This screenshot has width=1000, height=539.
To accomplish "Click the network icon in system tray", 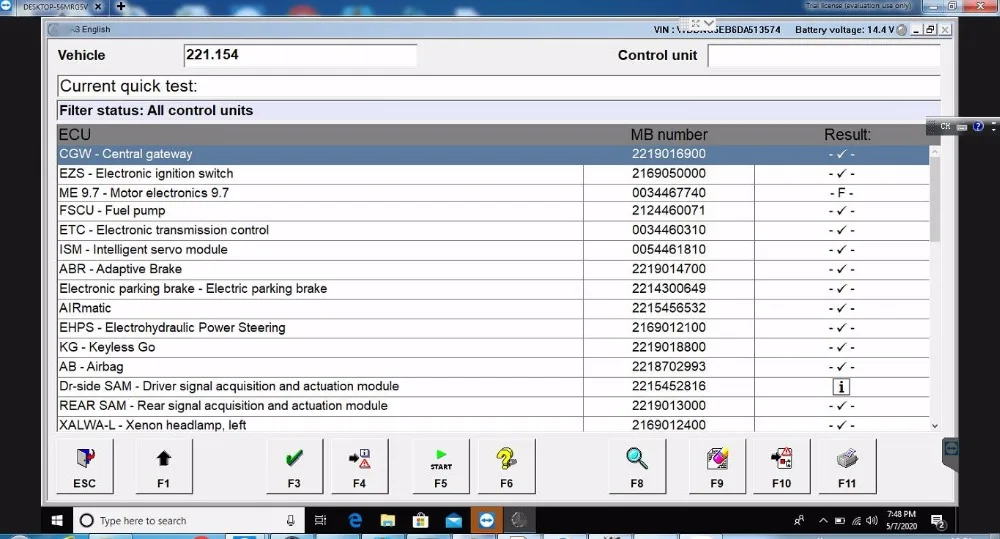I will pyautogui.click(x=857, y=521).
